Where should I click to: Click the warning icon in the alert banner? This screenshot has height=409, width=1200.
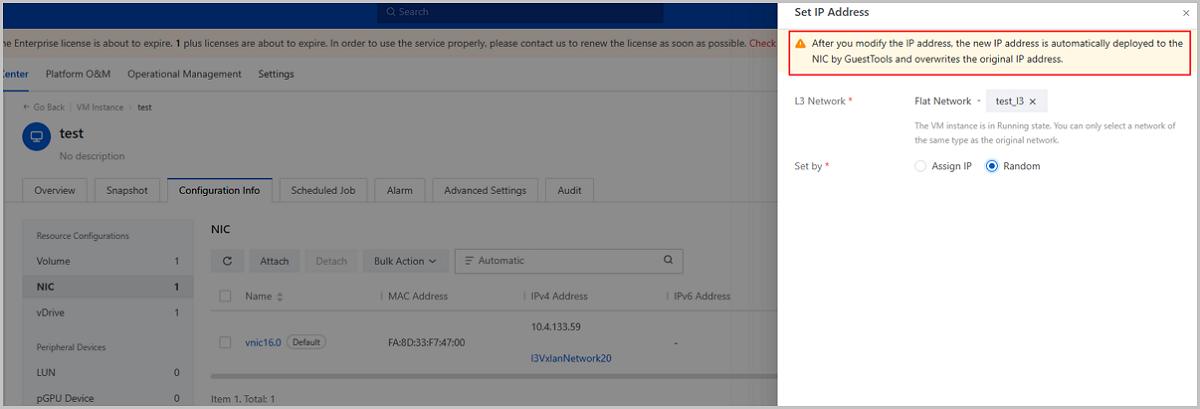[x=800, y=45]
